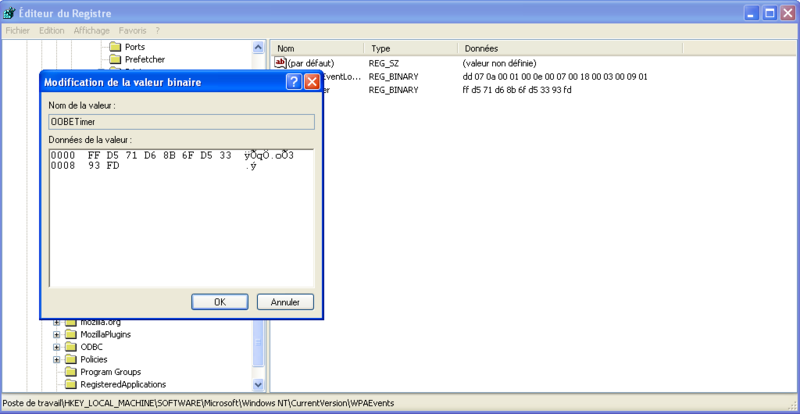Select the MozillaPlugins folder icon

coord(70,335)
